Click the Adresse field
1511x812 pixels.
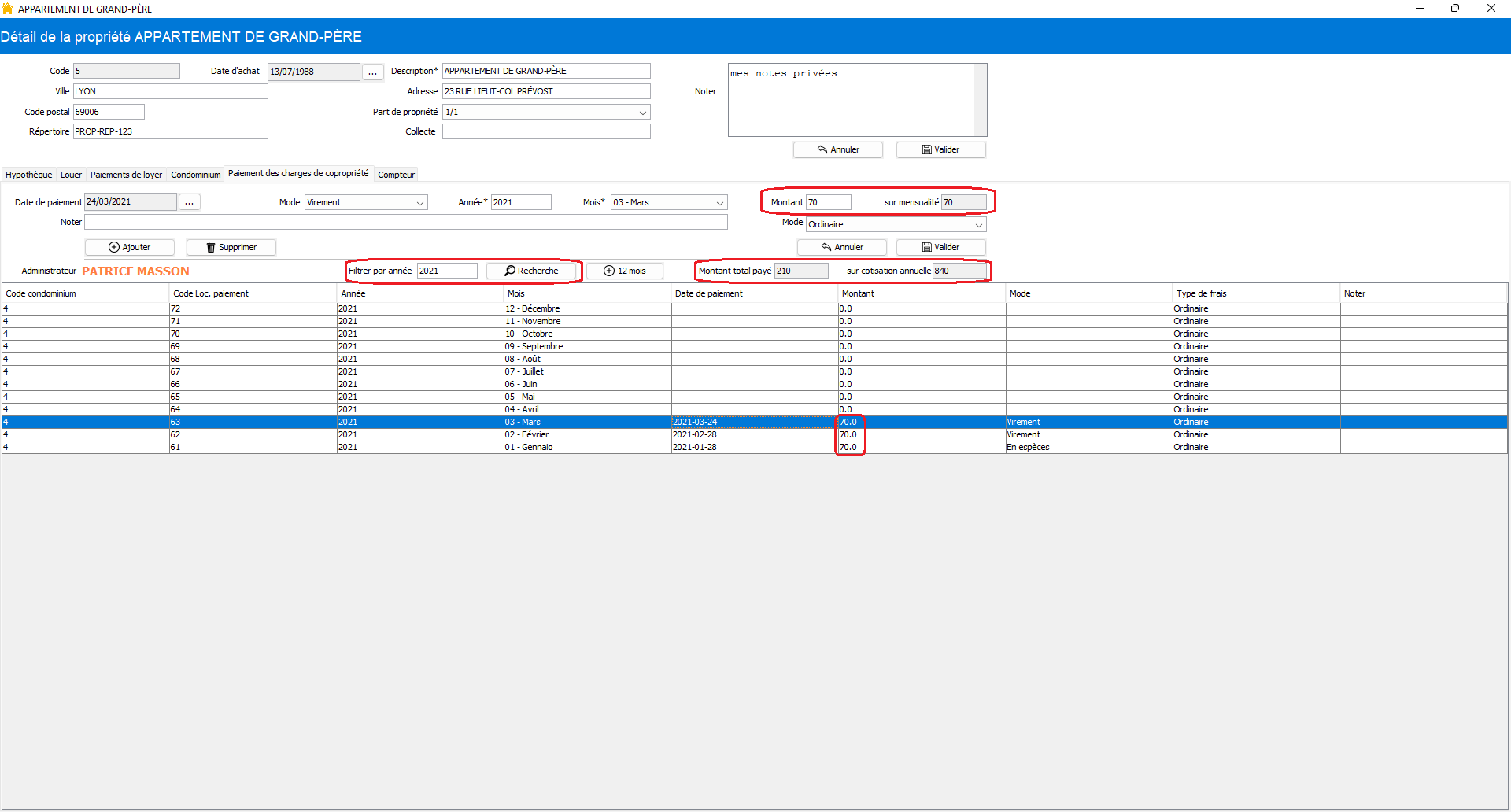pyautogui.click(x=546, y=91)
